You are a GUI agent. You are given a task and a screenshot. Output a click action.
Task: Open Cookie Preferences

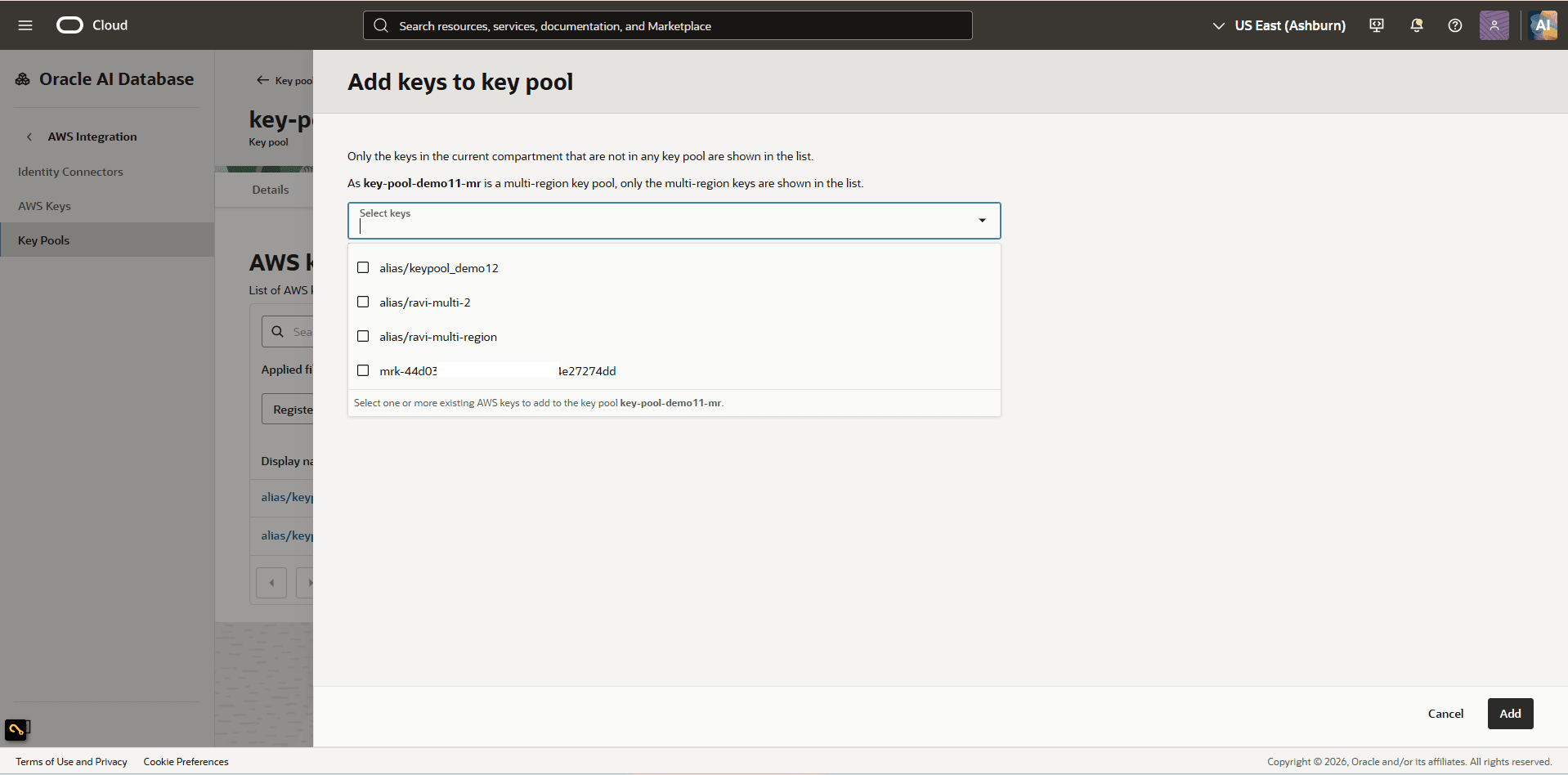[186, 762]
